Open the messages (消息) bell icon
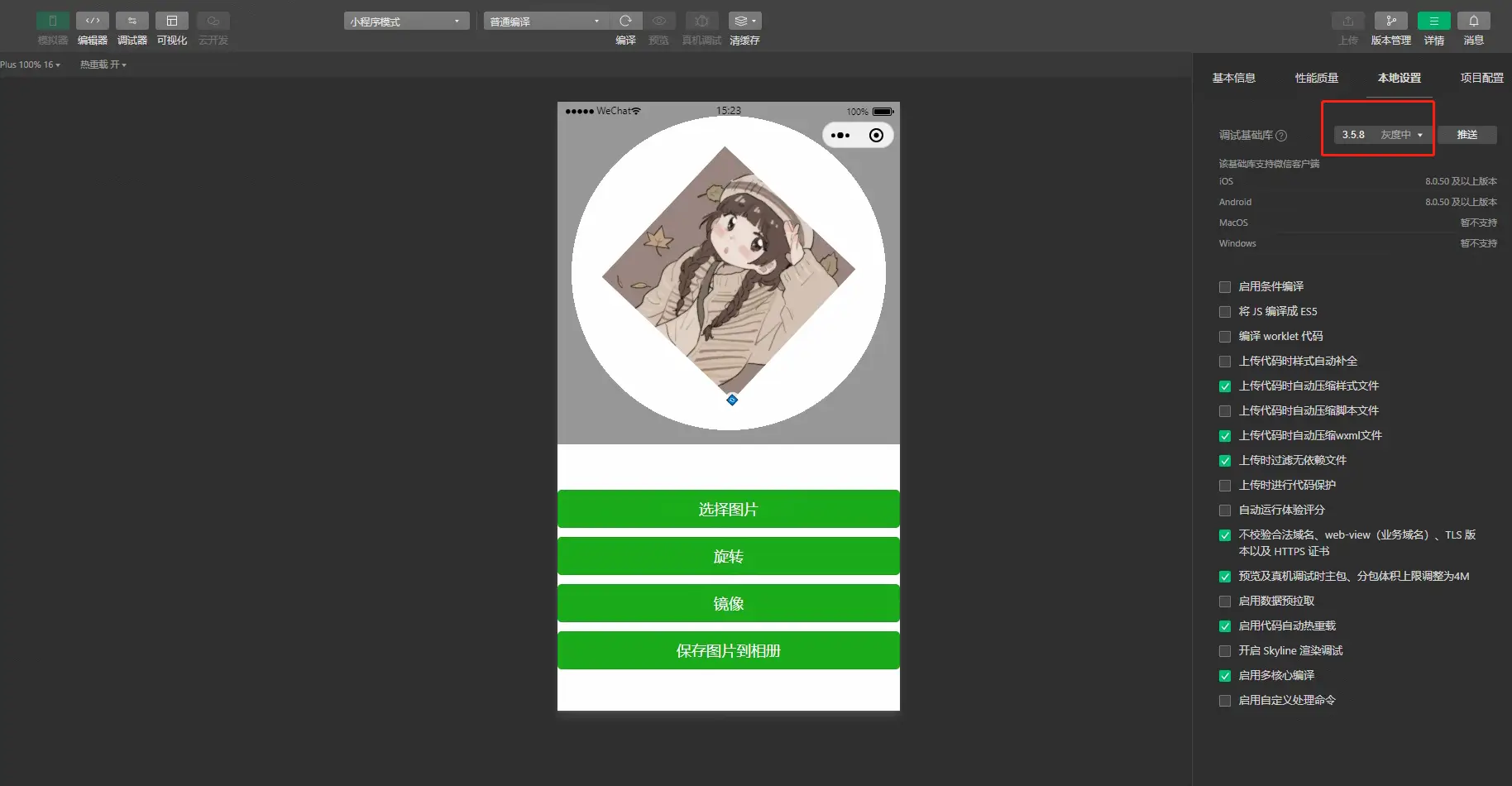Image resolution: width=1512 pixels, height=786 pixels. click(1474, 21)
